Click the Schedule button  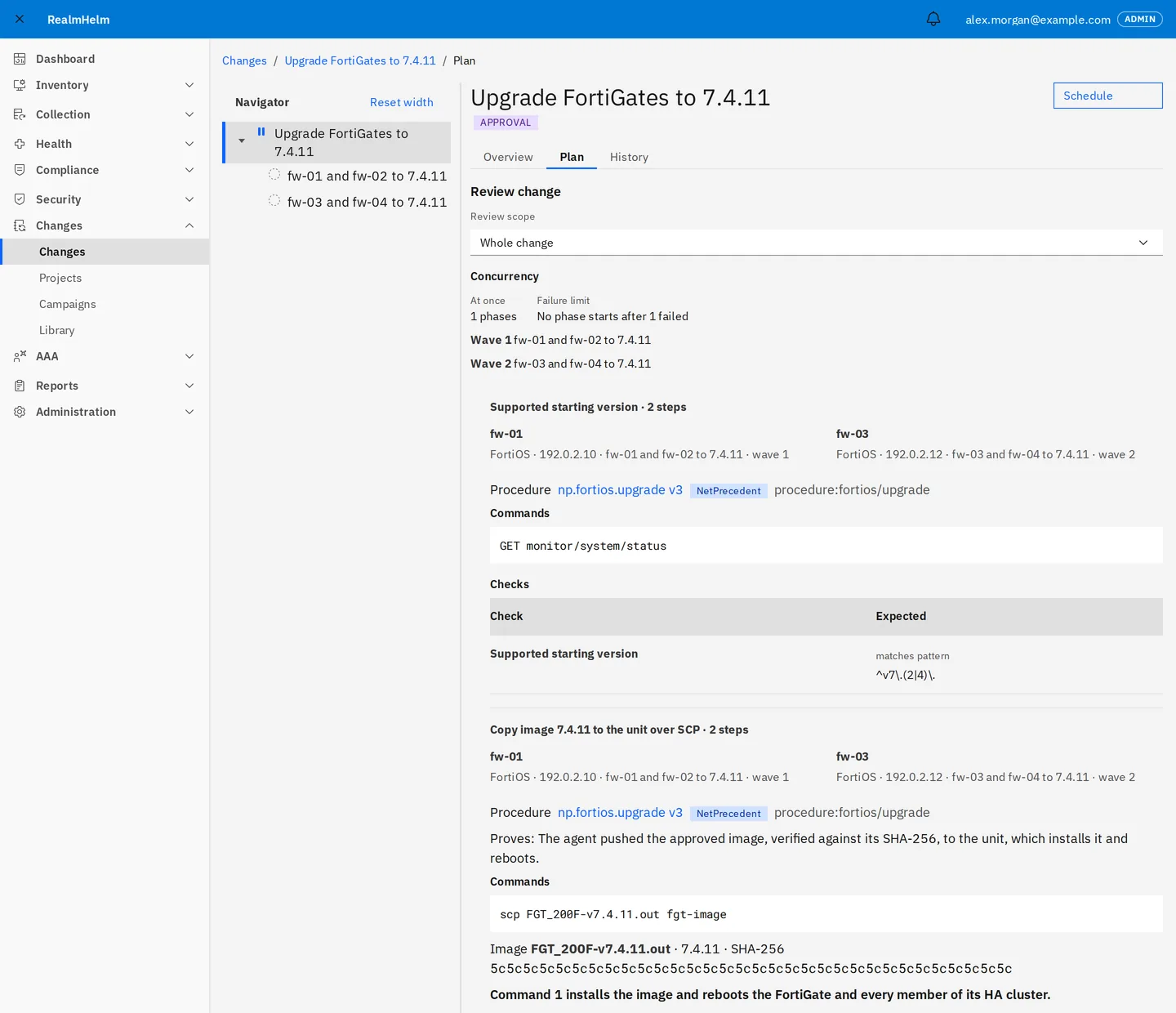[1107, 96]
